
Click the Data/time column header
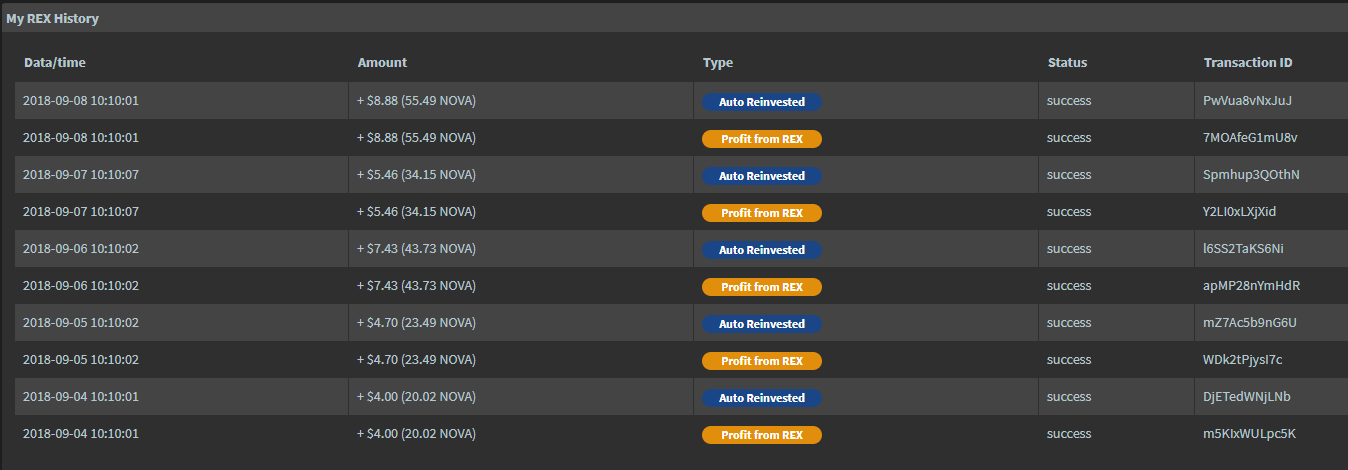pyautogui.click(x=55, y=63)
